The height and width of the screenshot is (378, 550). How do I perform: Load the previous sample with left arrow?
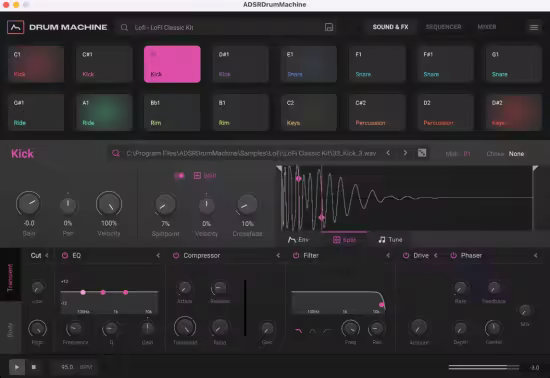coord(388,153)
